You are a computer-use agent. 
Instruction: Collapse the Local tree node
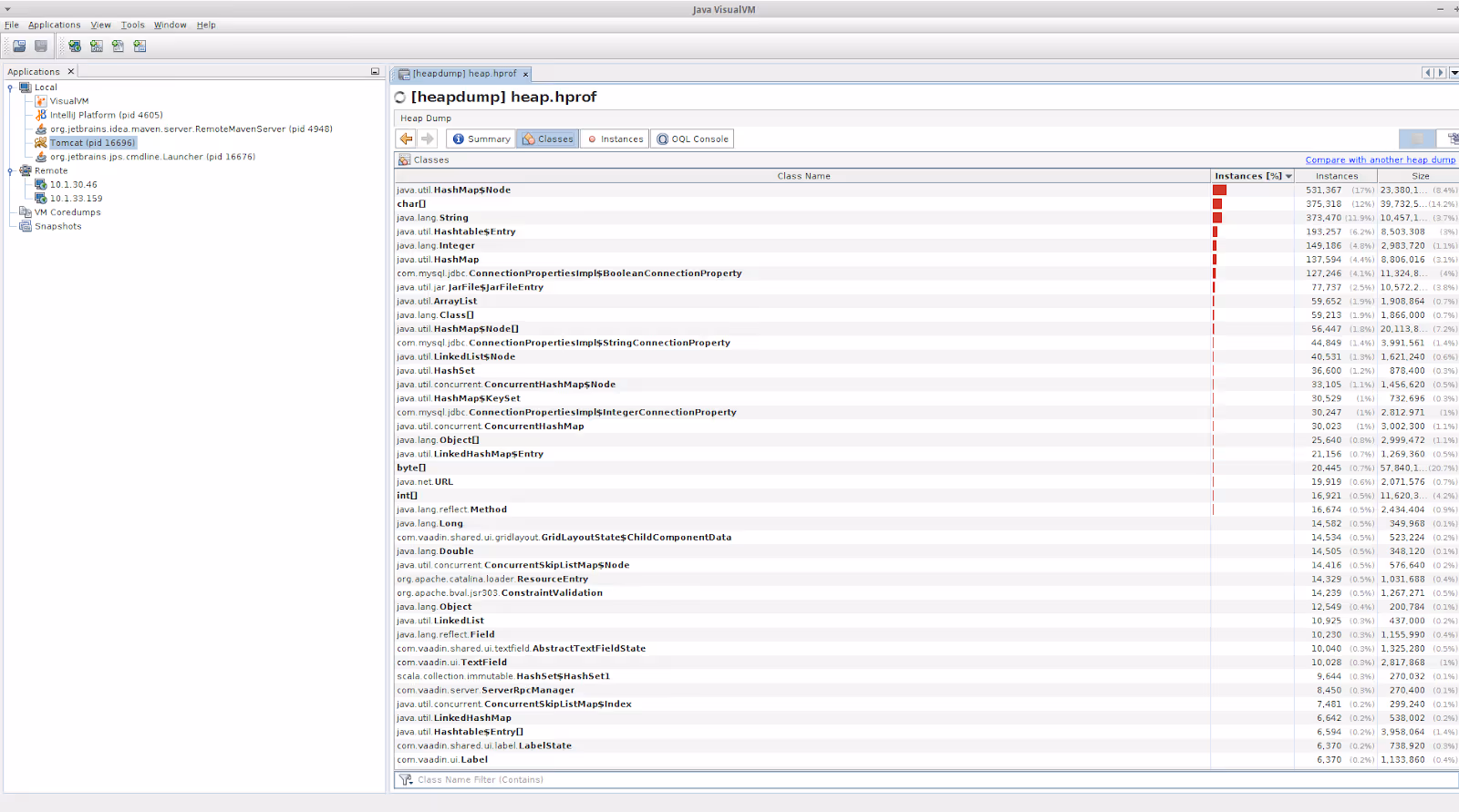coord(10,87)
